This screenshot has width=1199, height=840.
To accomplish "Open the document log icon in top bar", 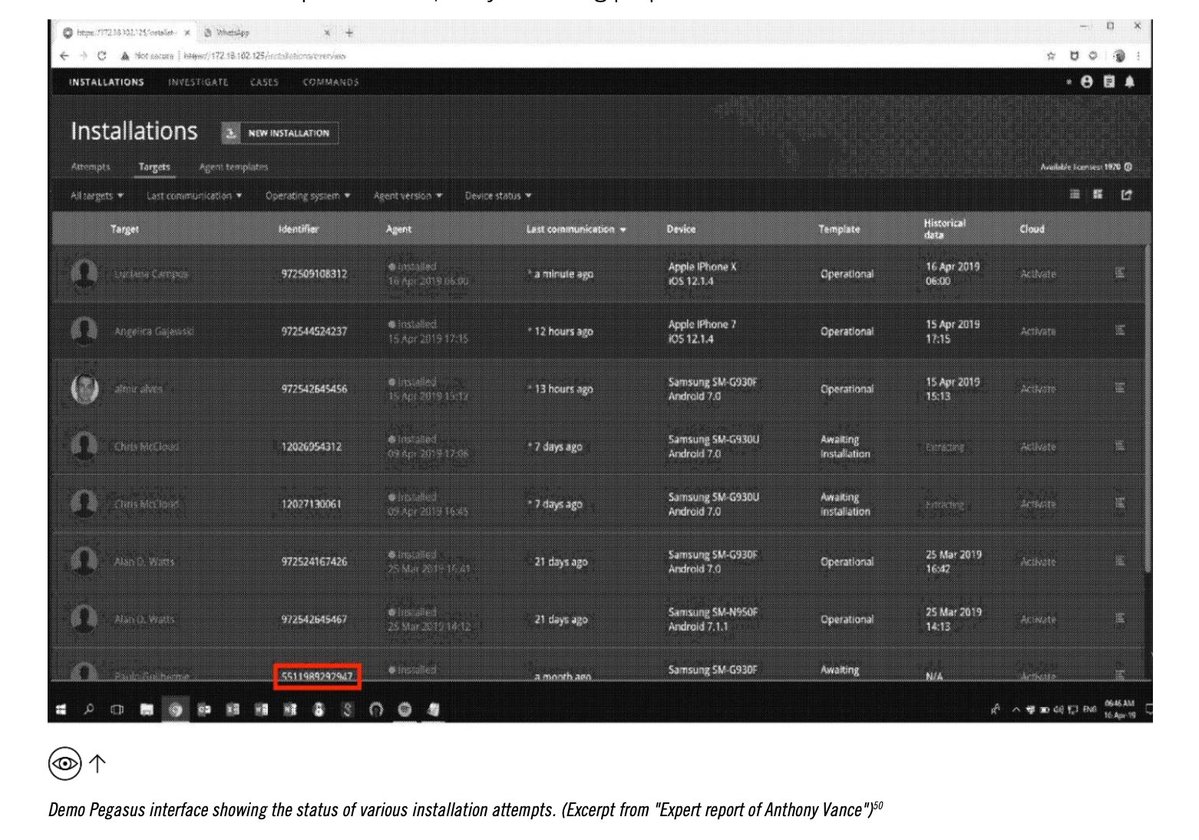I will coord(1109,82).
